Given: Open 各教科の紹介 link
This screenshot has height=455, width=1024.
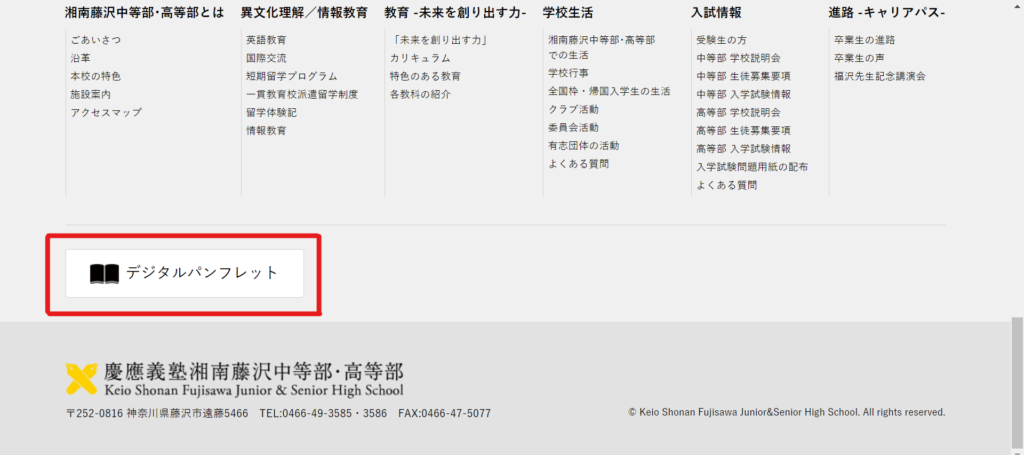Looking at the screenshot, I should tap(420, 95).
